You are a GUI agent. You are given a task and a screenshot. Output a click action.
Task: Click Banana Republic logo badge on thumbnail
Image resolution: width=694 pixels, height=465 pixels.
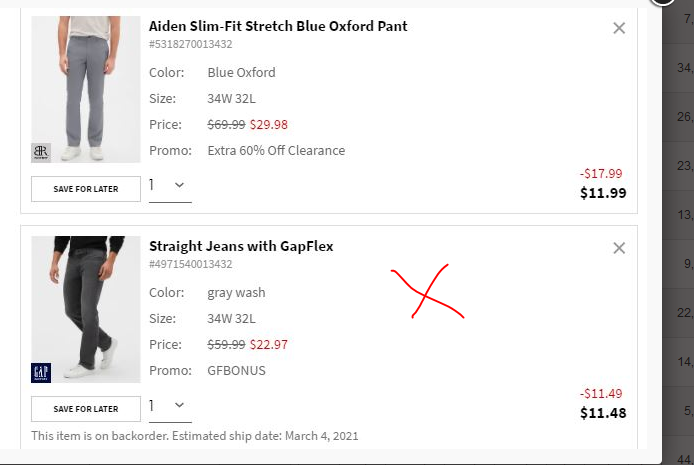(40, 152)
